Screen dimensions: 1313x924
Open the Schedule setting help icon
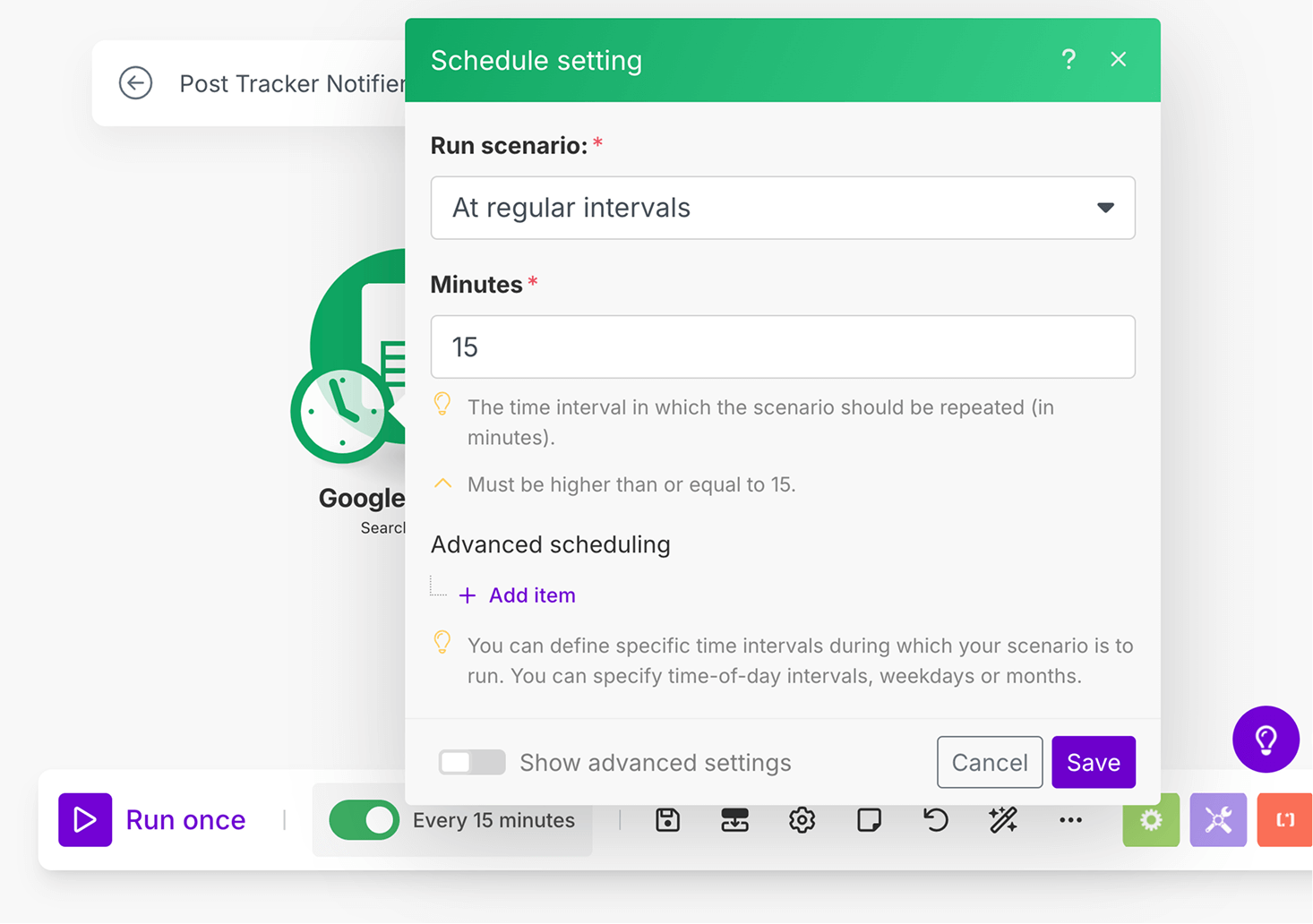click(x=1068, y=60)
